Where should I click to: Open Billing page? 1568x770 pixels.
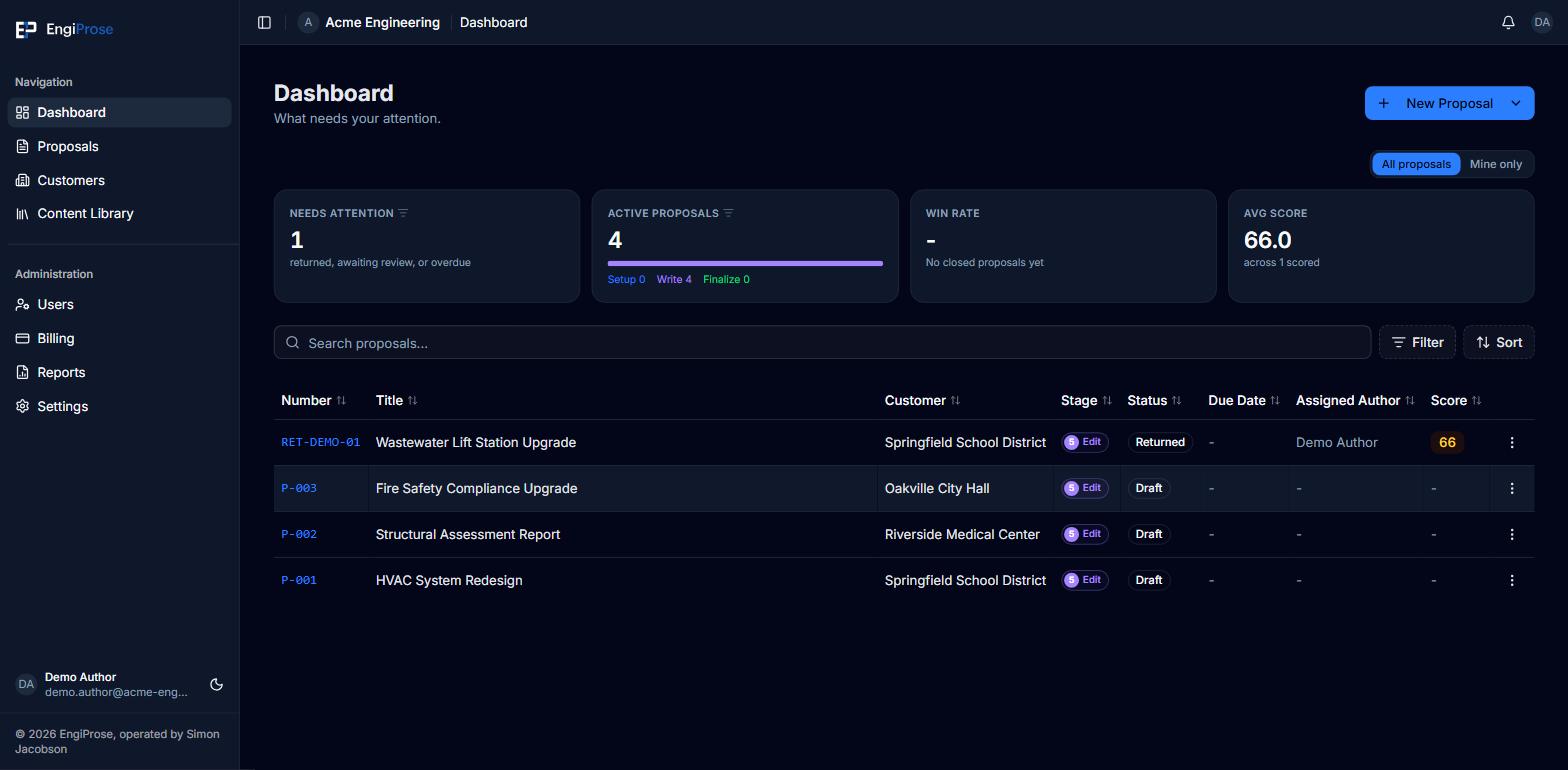119,338
